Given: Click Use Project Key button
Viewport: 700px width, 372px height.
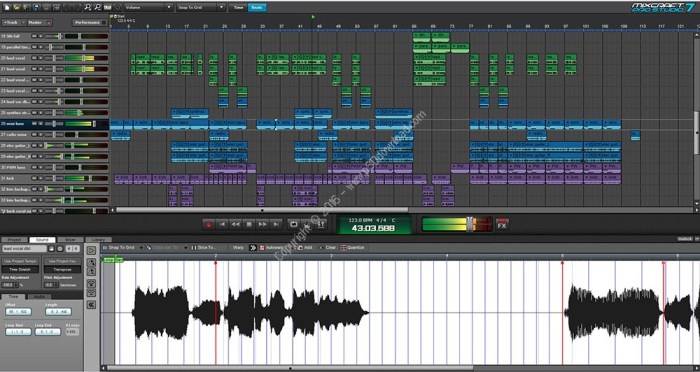Looking at the screenshot, I should click(62, 261).
